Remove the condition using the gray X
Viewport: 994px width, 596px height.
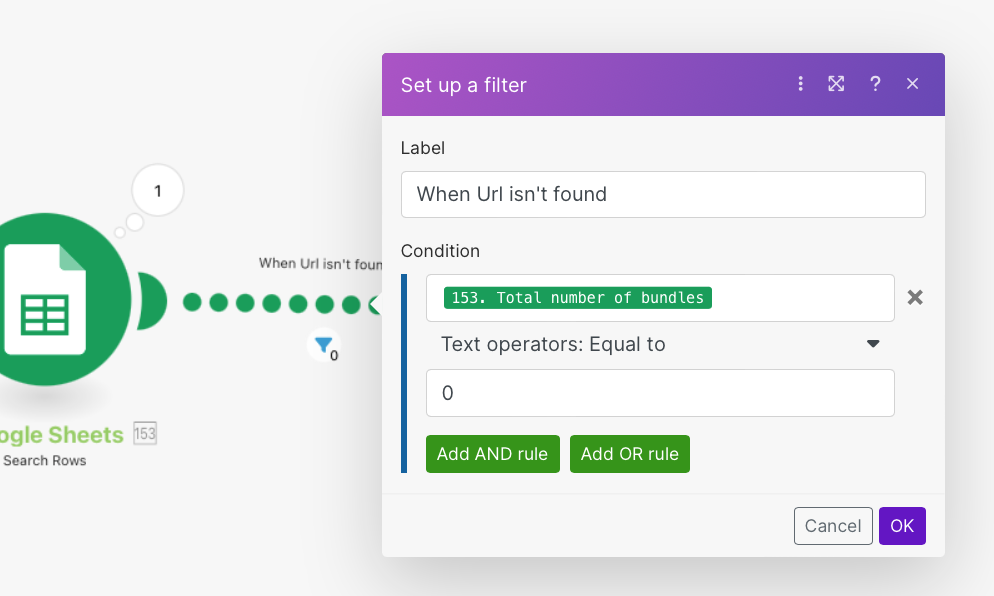click(x=914, y=297)
